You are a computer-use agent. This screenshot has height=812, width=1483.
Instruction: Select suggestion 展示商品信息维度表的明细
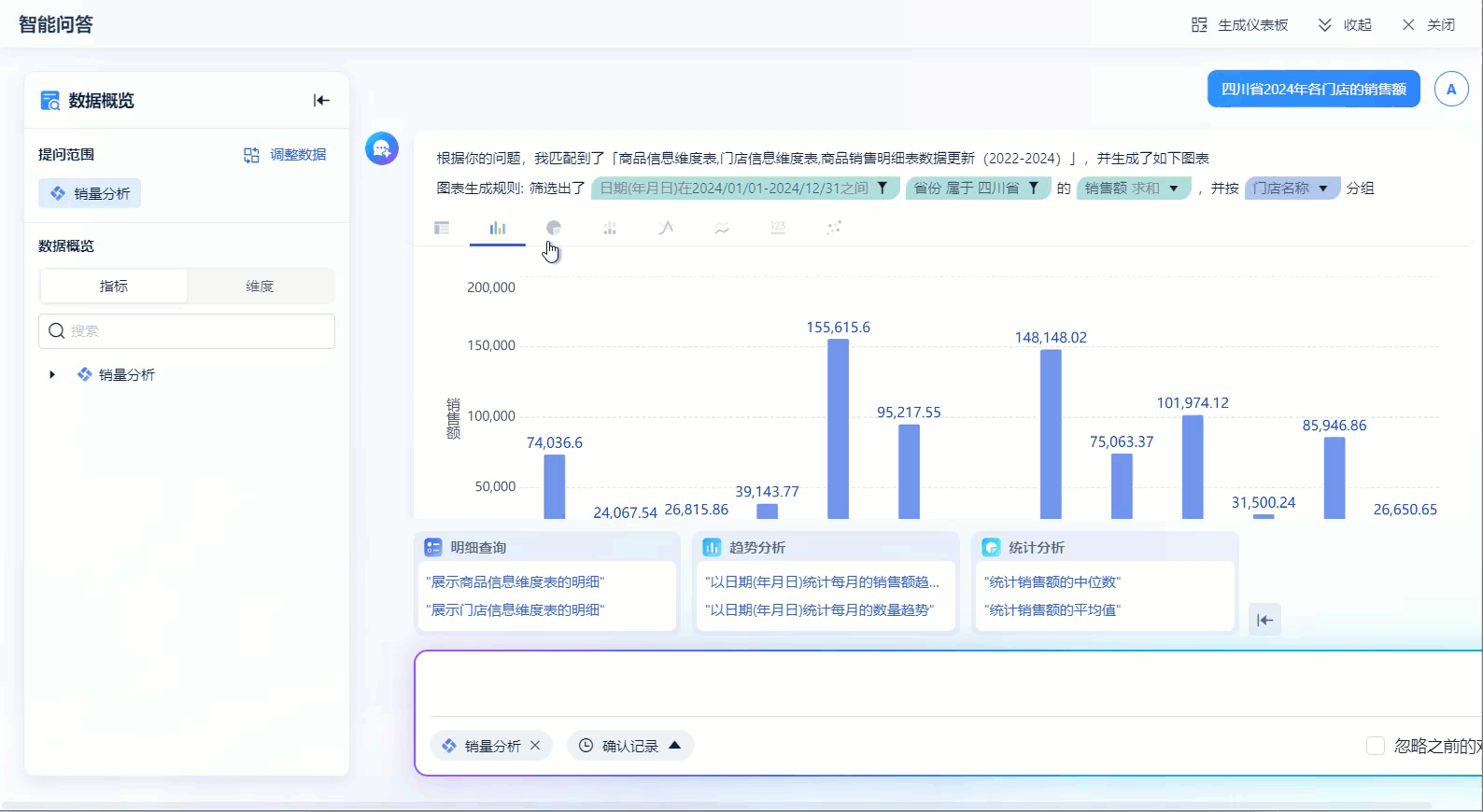point(516,581)
